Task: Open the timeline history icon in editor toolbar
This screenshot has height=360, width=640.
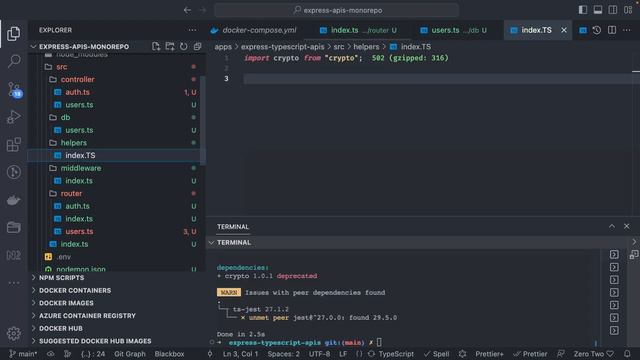Action: (597, 30)
